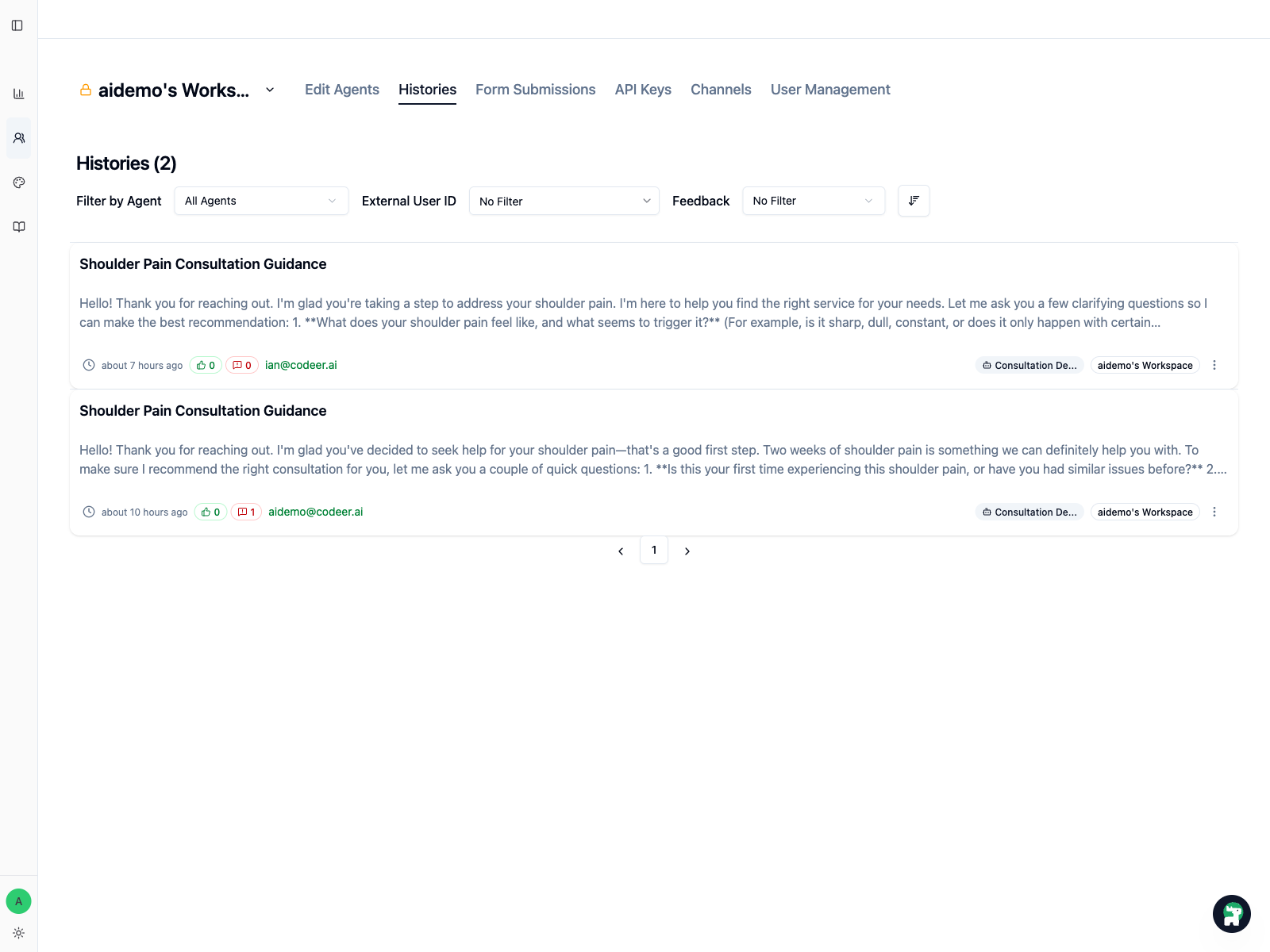Click the ian@codeer.ai user link
The width and height of the screenshot is (1270, 952).
click(301, 365)
